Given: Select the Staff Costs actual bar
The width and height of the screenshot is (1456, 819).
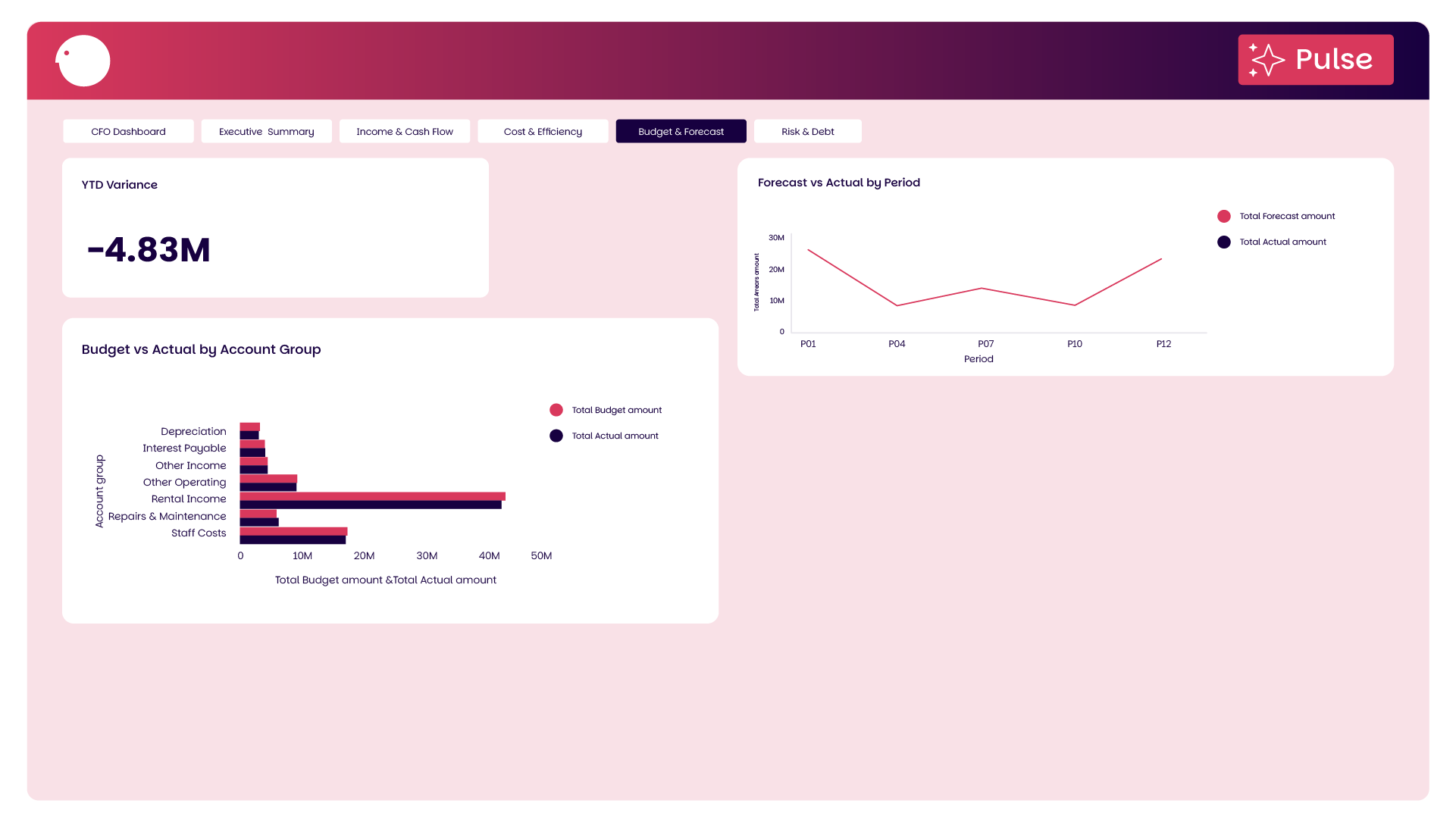Looking at the screenshot, I should click(293, 539).
